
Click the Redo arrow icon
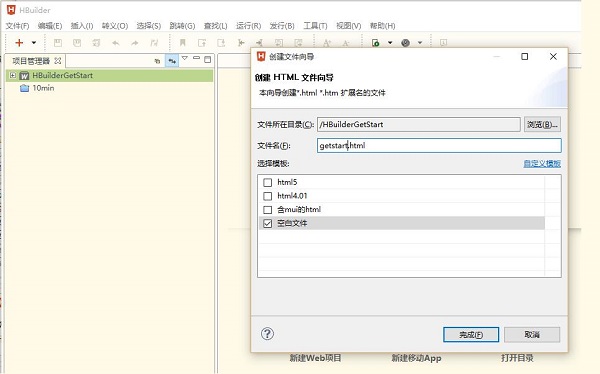pos(135,43)
